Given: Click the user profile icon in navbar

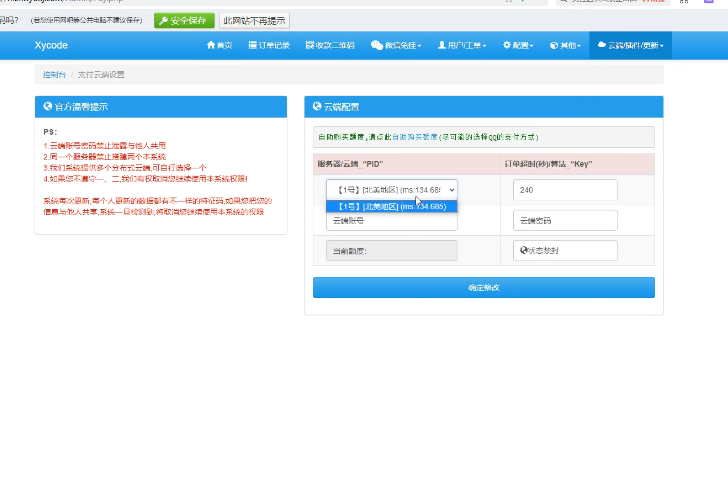Looking at the screenshot, I should (x=442, y=45).
